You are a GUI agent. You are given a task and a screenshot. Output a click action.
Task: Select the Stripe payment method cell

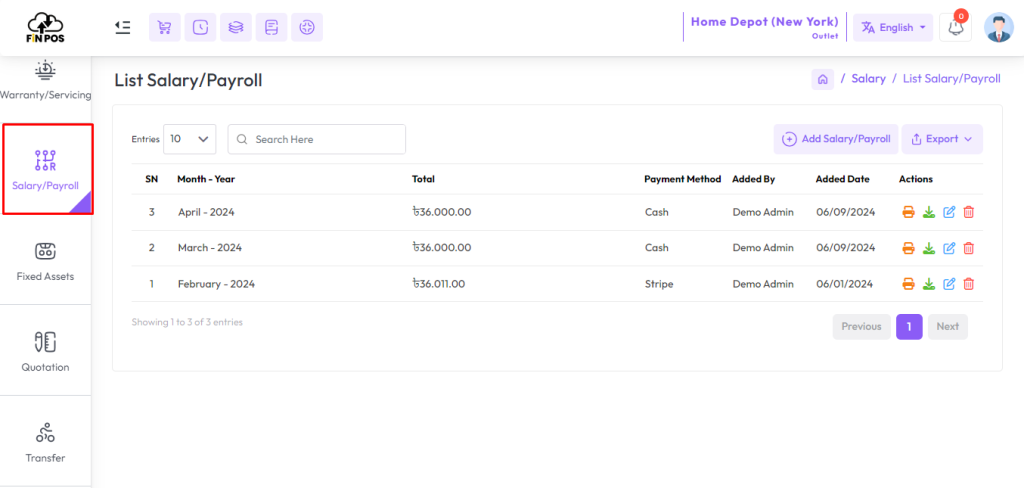(x=658, y=284)
